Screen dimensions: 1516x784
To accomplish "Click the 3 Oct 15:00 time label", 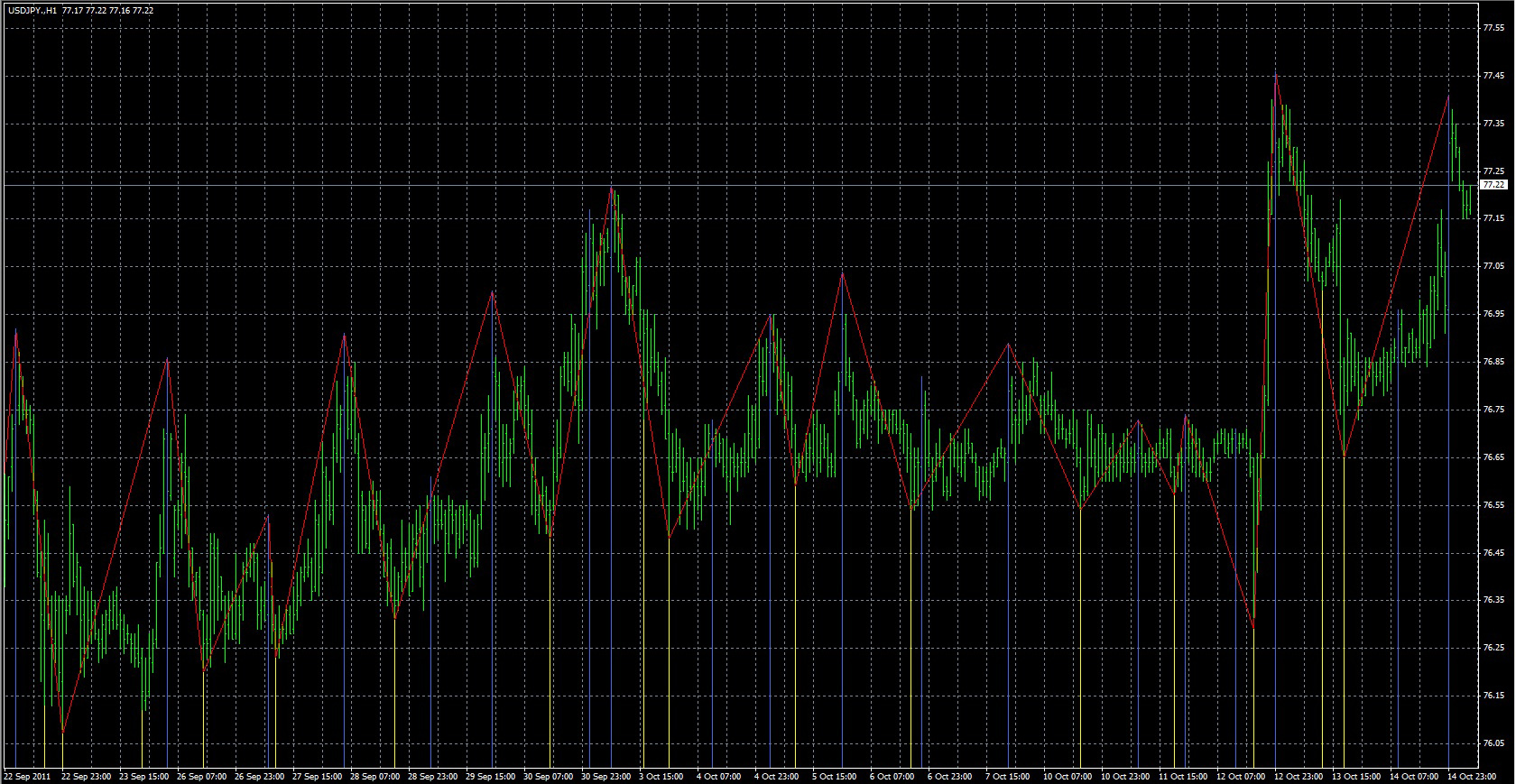I will click(663, 776).
